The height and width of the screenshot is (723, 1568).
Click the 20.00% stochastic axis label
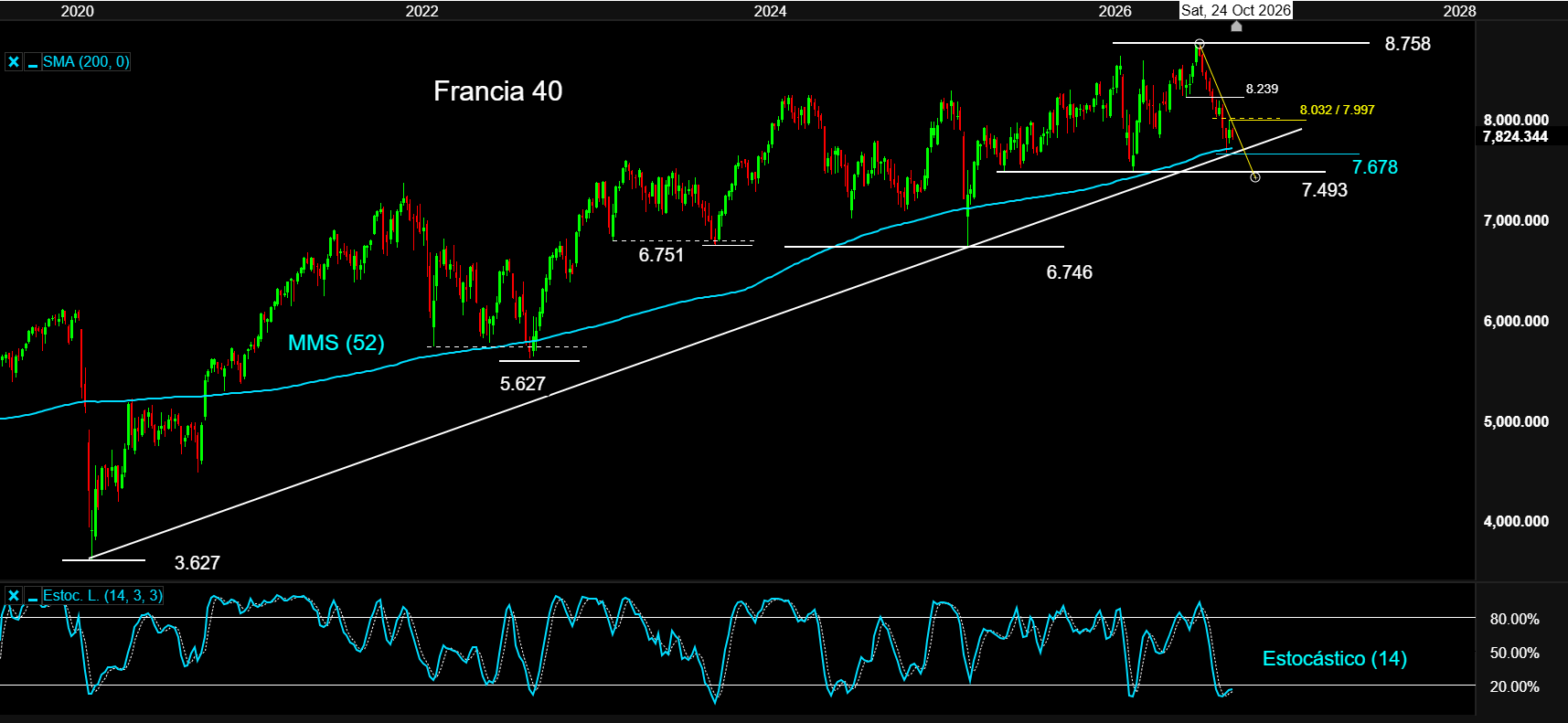(x=1514, y=686)
